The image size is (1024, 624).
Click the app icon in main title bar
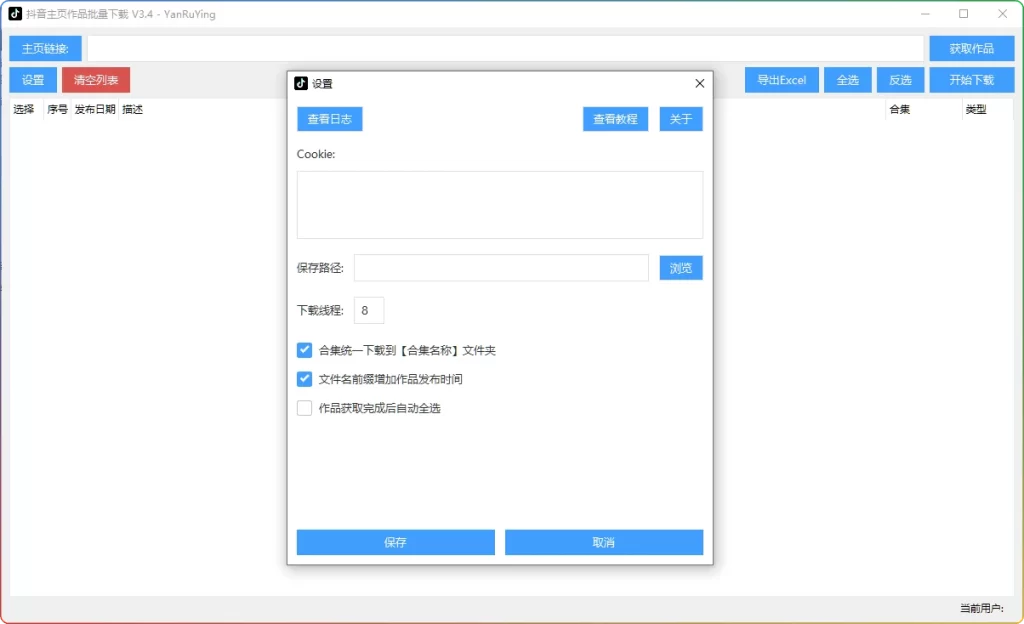tap(15, 14)
